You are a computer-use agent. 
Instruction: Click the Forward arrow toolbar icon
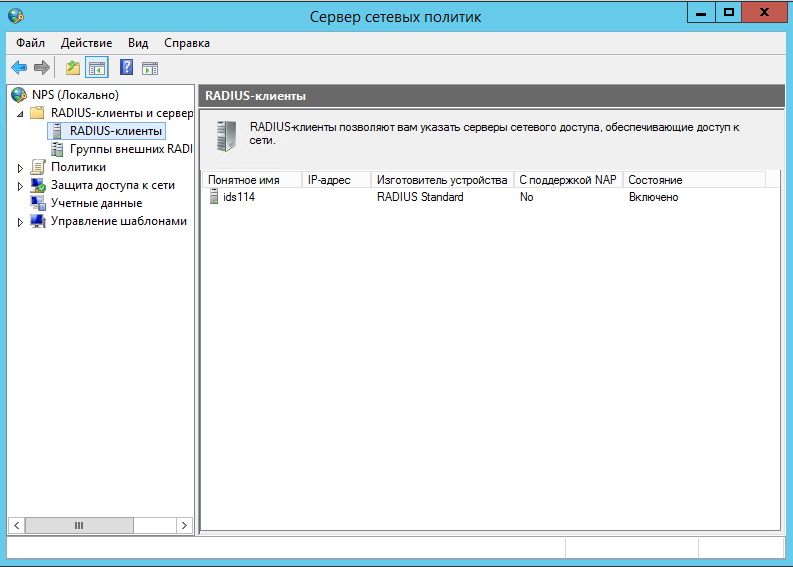(41, 68)
